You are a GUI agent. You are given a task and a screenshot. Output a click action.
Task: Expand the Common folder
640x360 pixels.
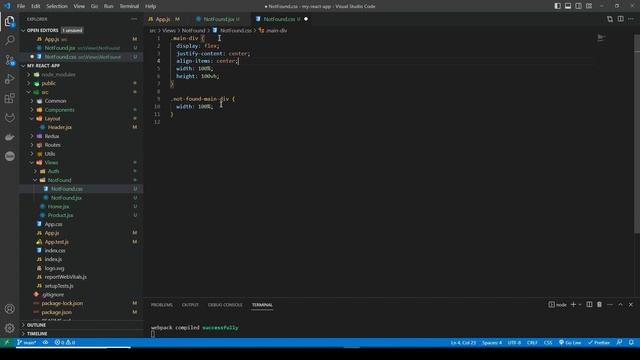click(x=32, y=101)
